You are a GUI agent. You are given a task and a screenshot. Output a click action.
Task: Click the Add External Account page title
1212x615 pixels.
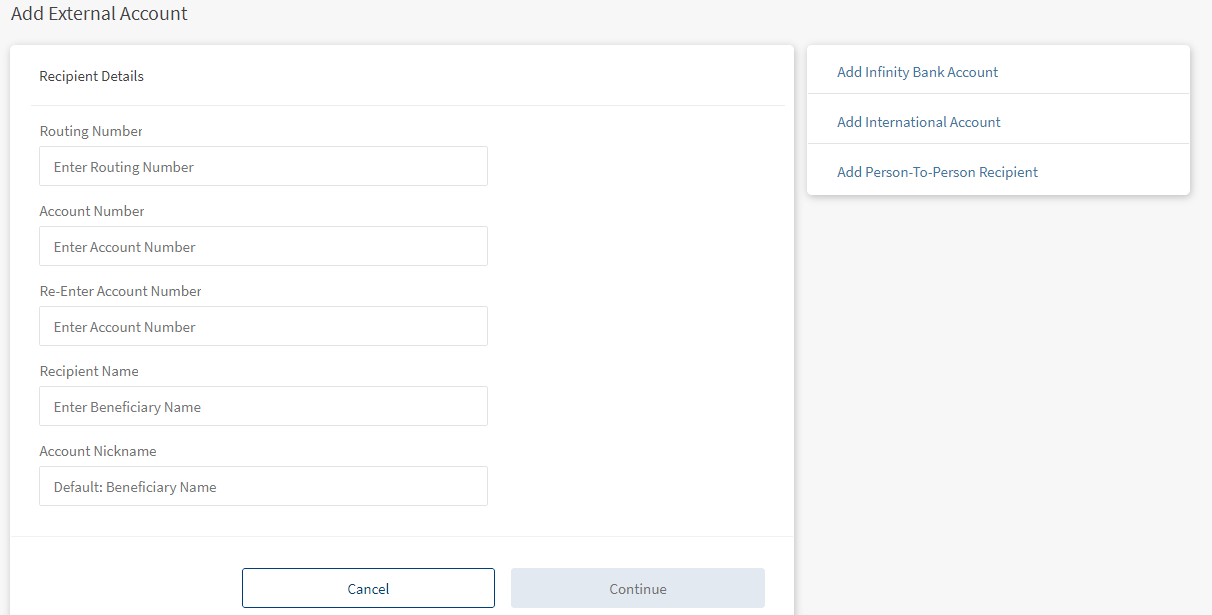pos(99,14)
